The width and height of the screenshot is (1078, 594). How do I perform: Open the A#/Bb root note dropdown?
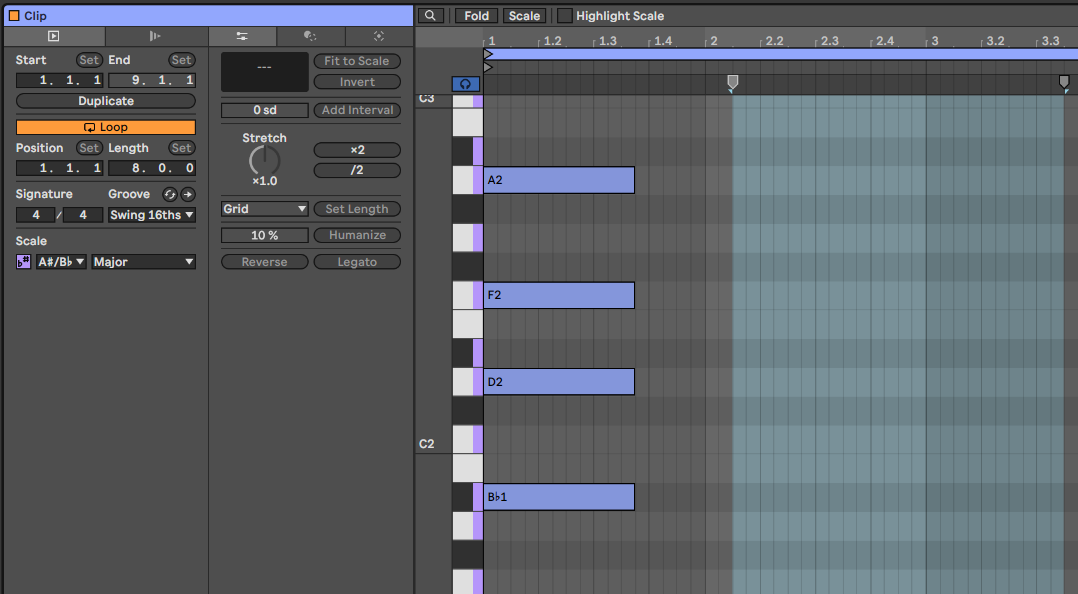[61, 262]
